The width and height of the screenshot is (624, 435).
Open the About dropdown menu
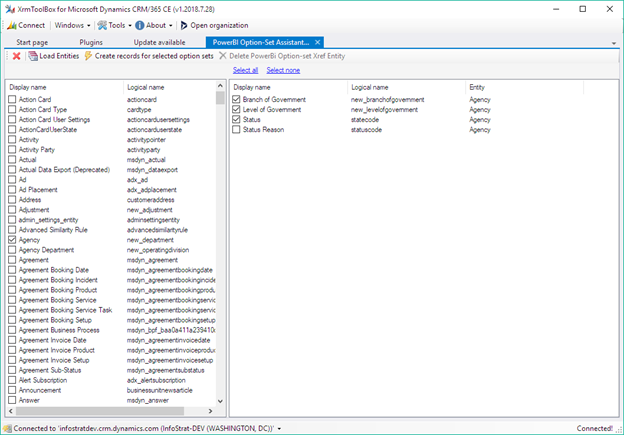point(154,25)
